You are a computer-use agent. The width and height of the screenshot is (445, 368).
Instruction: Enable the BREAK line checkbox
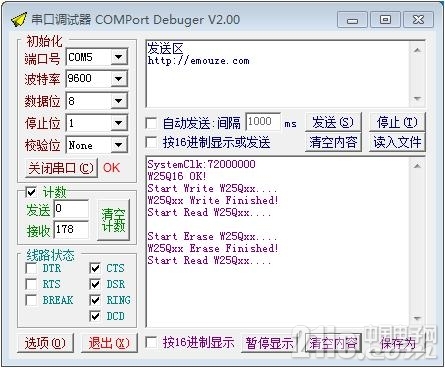click(31, 300)
